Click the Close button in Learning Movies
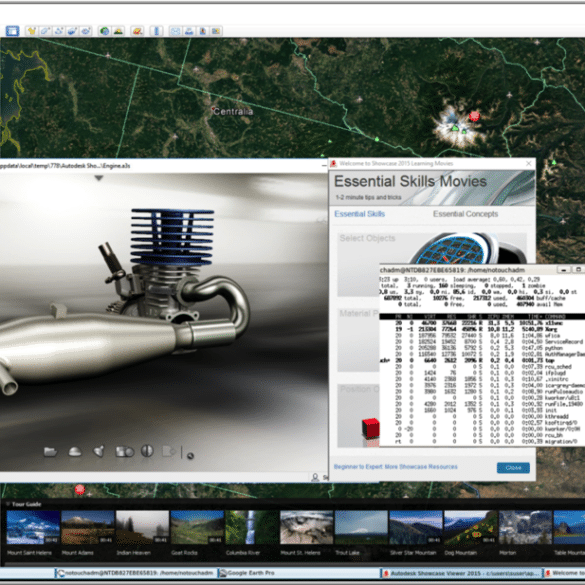 (513, 467)
